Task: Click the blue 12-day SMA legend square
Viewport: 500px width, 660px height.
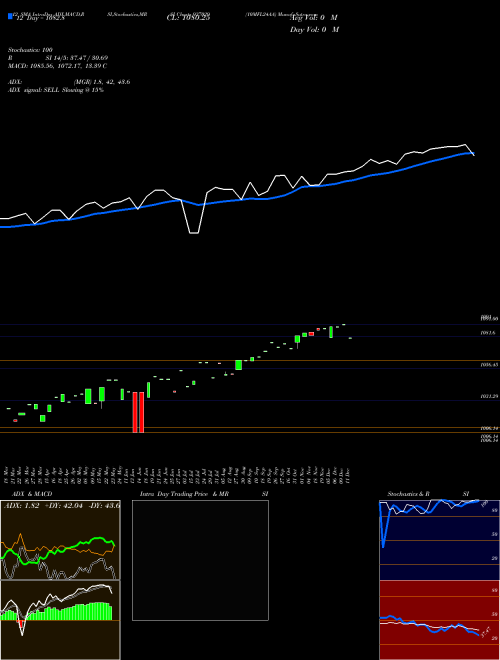Action: [x=10, y=16]
